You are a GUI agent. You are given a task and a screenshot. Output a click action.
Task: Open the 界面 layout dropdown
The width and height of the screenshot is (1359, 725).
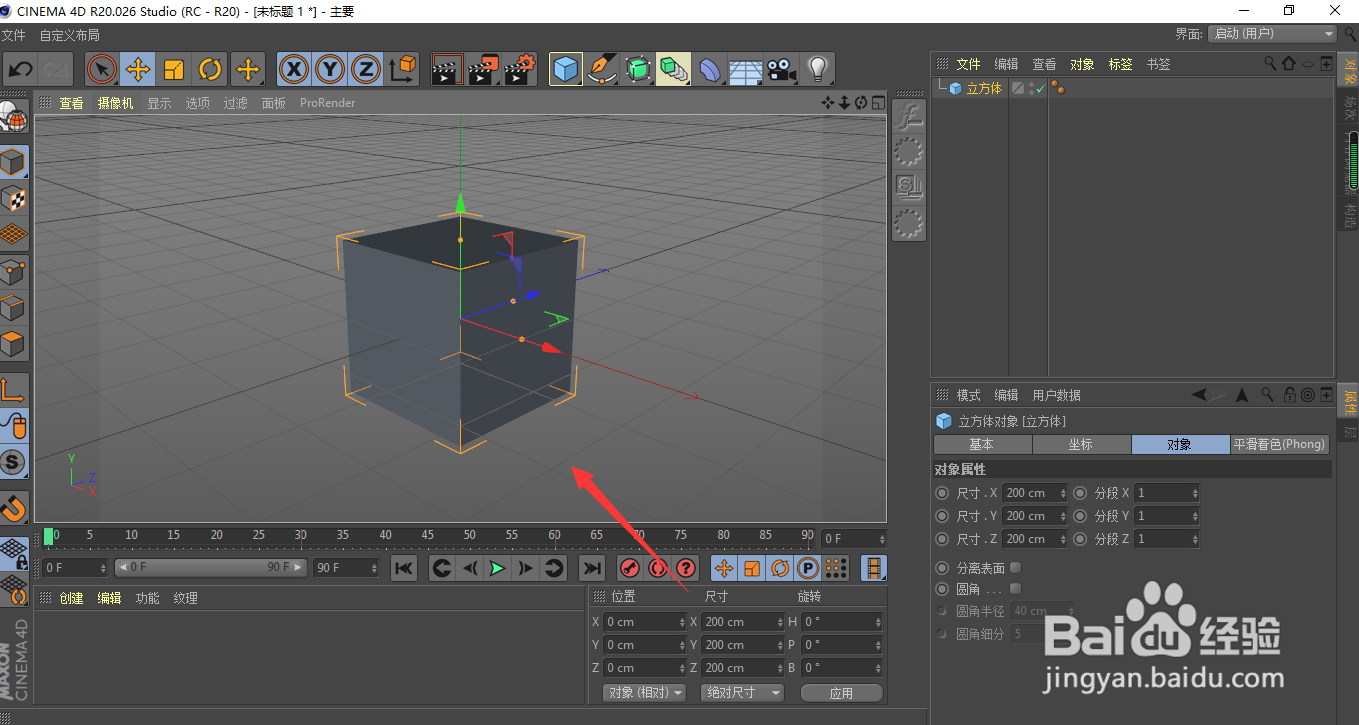(1273, 34)
